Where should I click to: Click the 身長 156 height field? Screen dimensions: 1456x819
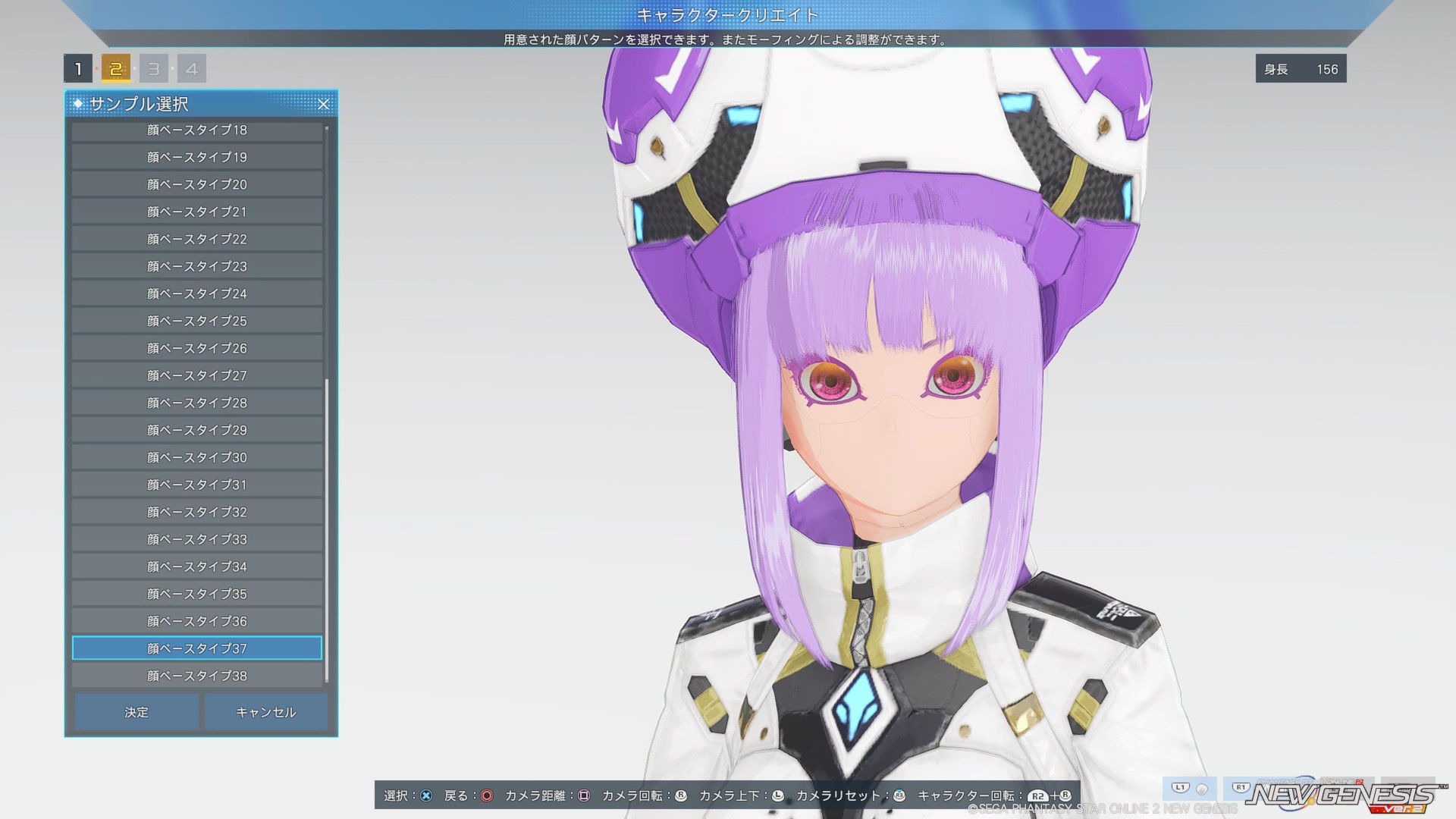point(1301,69)
